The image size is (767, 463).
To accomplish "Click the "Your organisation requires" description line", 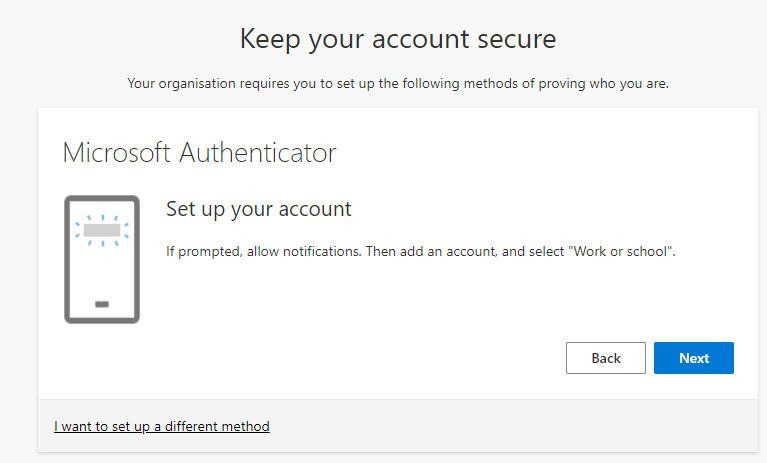I will pos(398,83).
